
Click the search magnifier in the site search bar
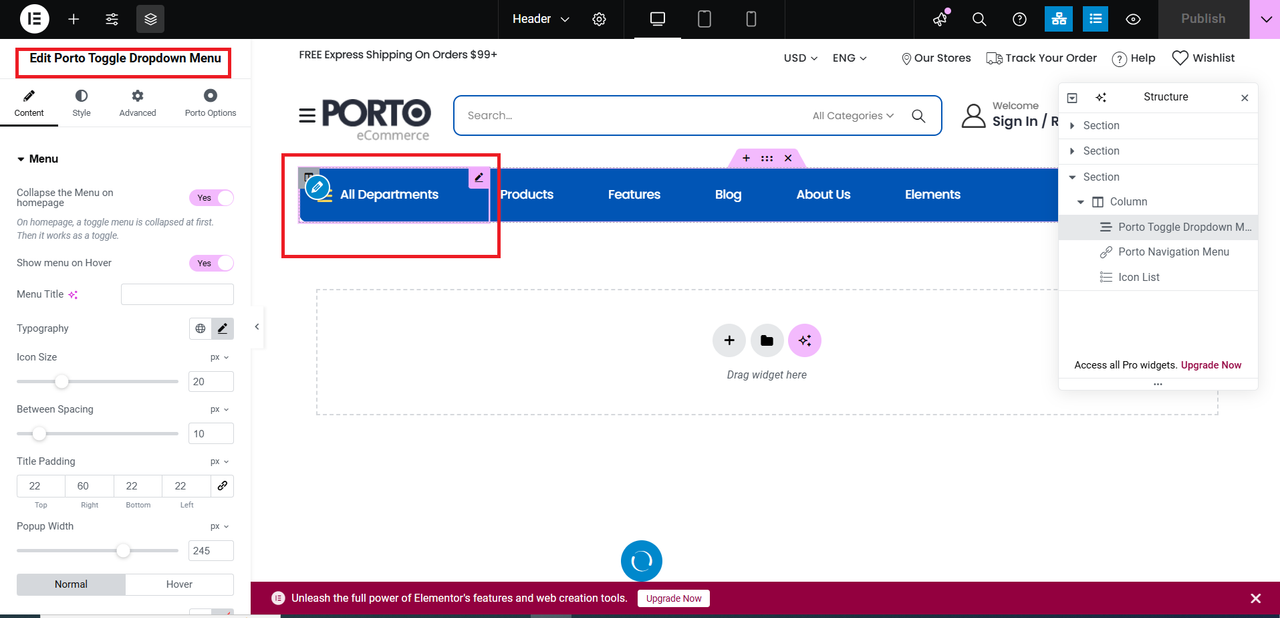pos(919,115)
